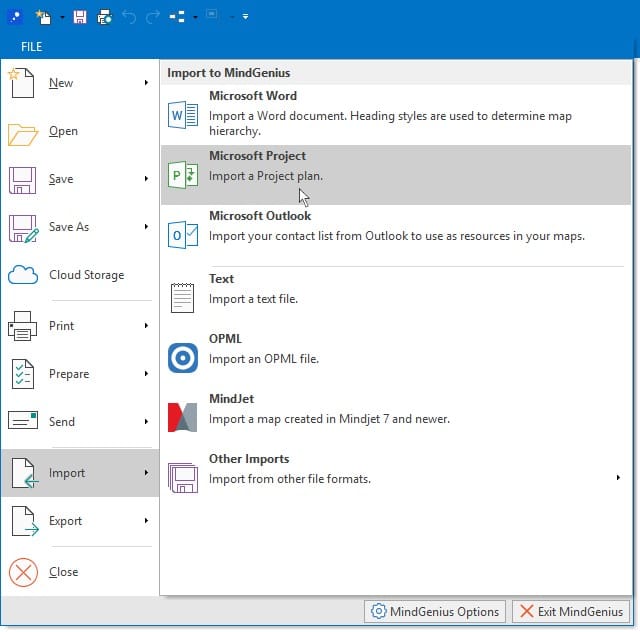Expand the Print submenu arrow

pyautogui.click(x=146, y=325)
